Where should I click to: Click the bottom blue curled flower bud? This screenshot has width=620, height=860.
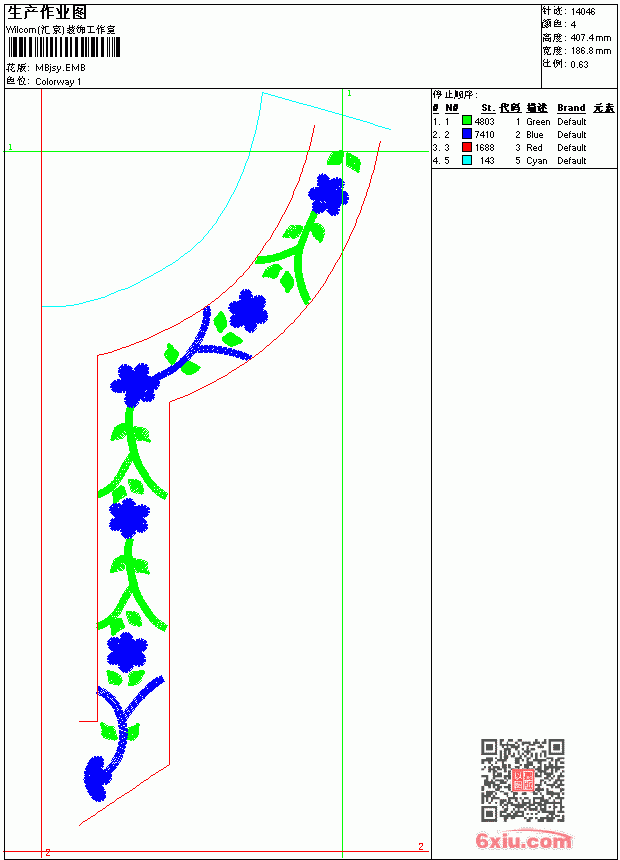[x=95, y=779]
